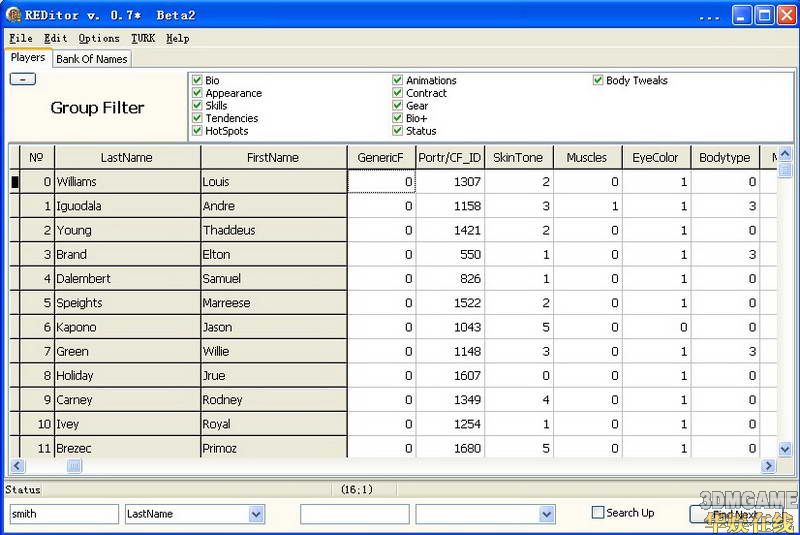Toggle the Animations checkbox
Viewport: 800px width, 535px height.
[397, 80]
